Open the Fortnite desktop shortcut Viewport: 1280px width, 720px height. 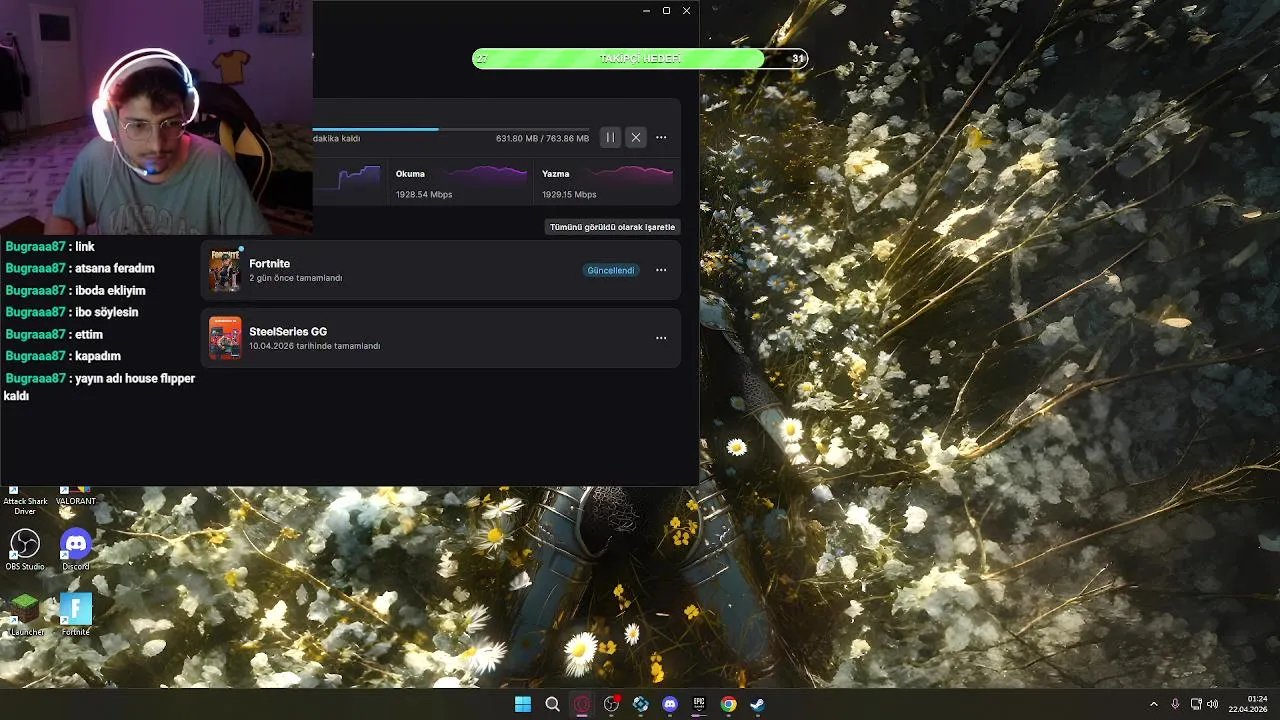pyautogui.click(x=76, y=615)
